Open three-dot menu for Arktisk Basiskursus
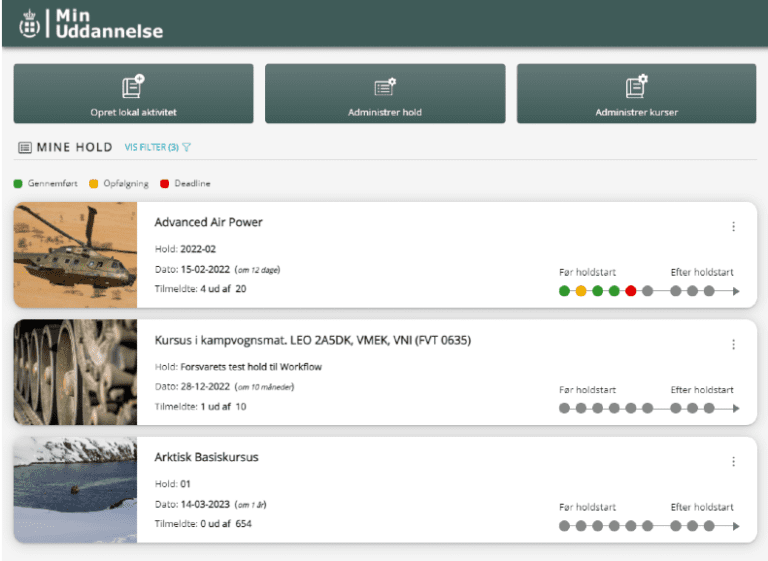768x561 pixels. coord(733,462)
